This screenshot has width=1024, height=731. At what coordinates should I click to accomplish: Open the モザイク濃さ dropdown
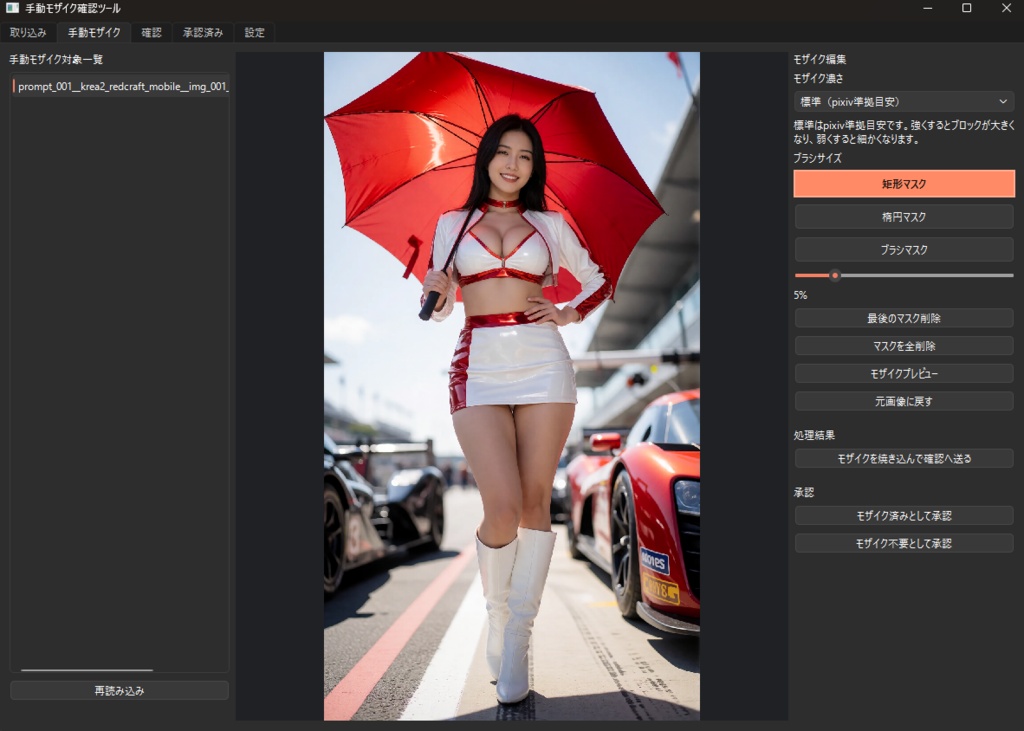(904, 102)
